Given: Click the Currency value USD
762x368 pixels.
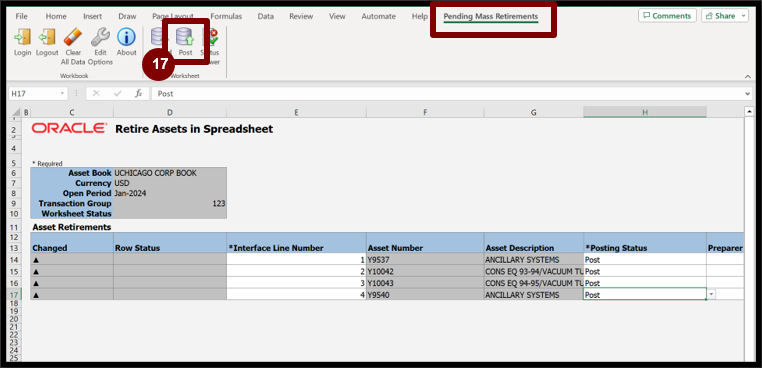Looking at the screenshot, I should coord(170,183).
